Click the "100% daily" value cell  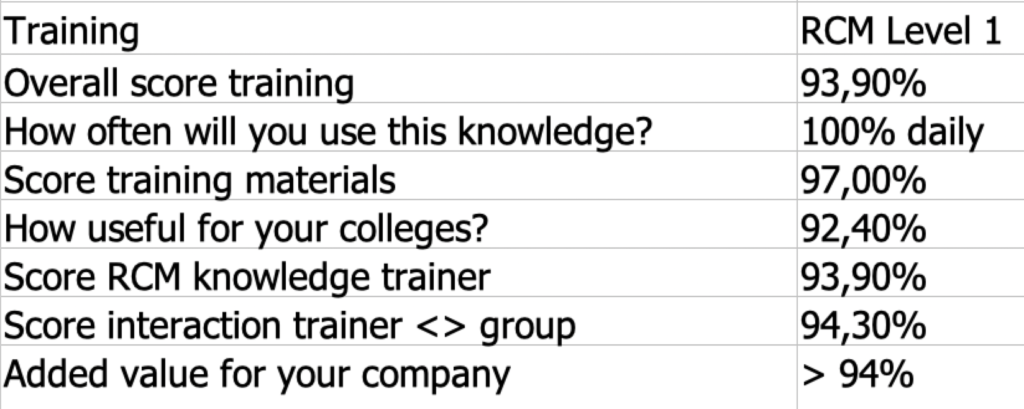[x=892, y=131]
